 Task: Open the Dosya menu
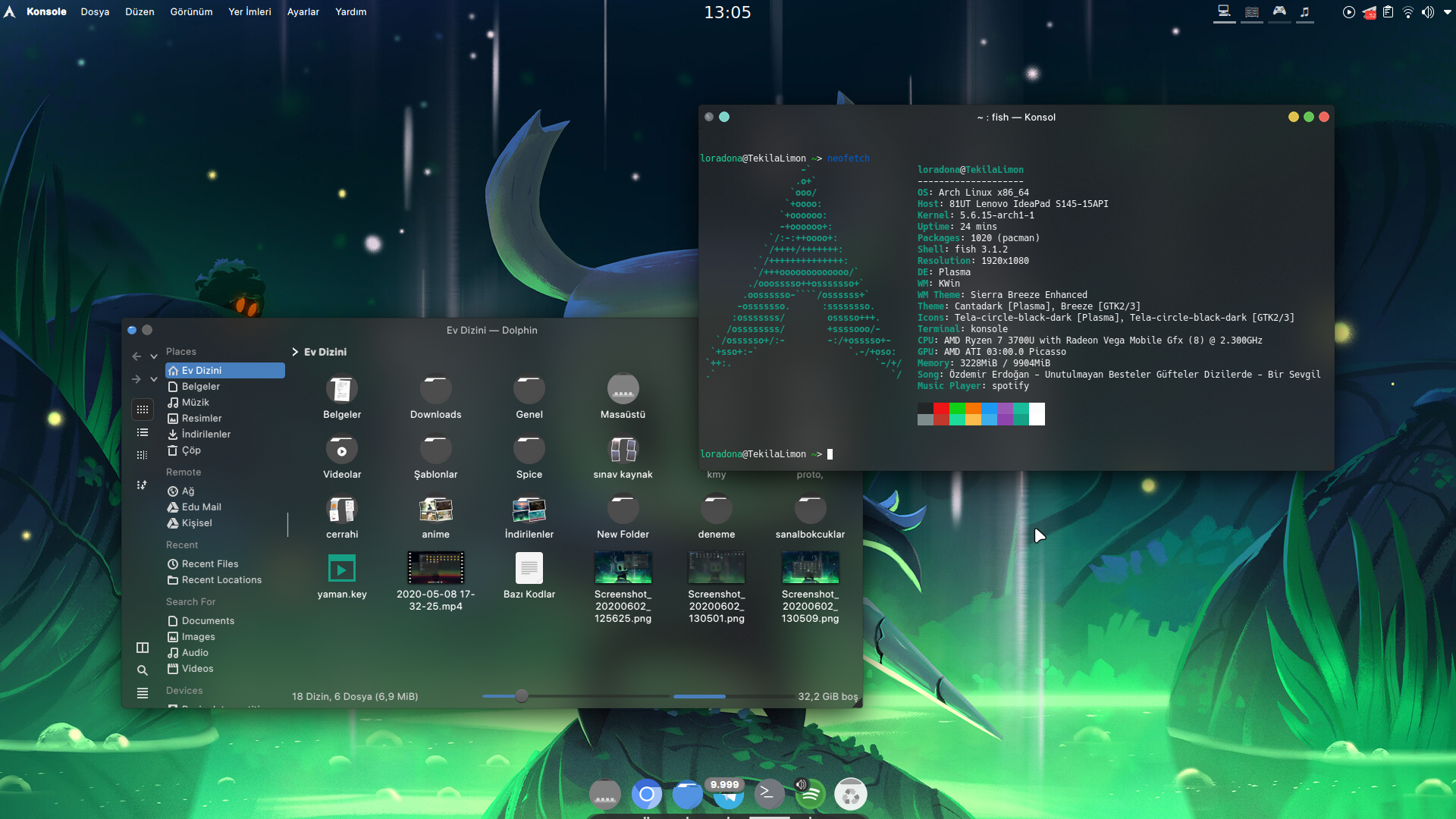pyautogui.click(x=95, y=11)
